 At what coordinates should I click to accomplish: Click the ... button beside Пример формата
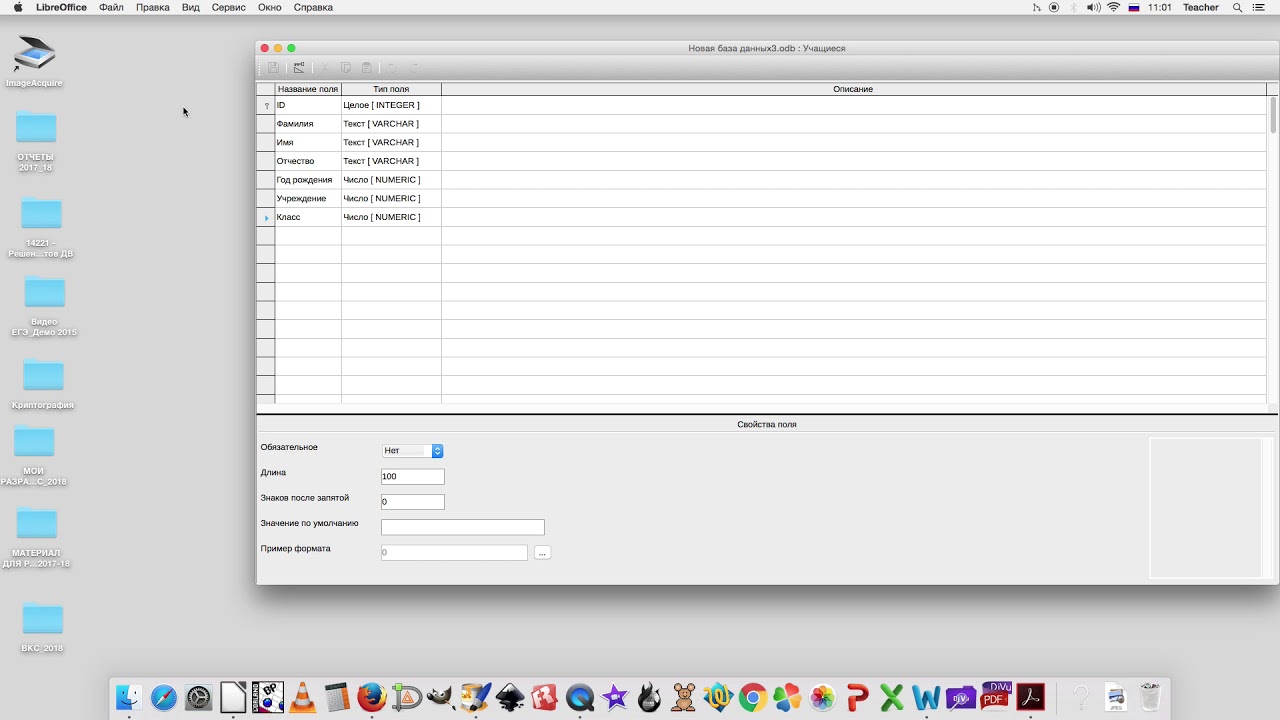point(542,552)
